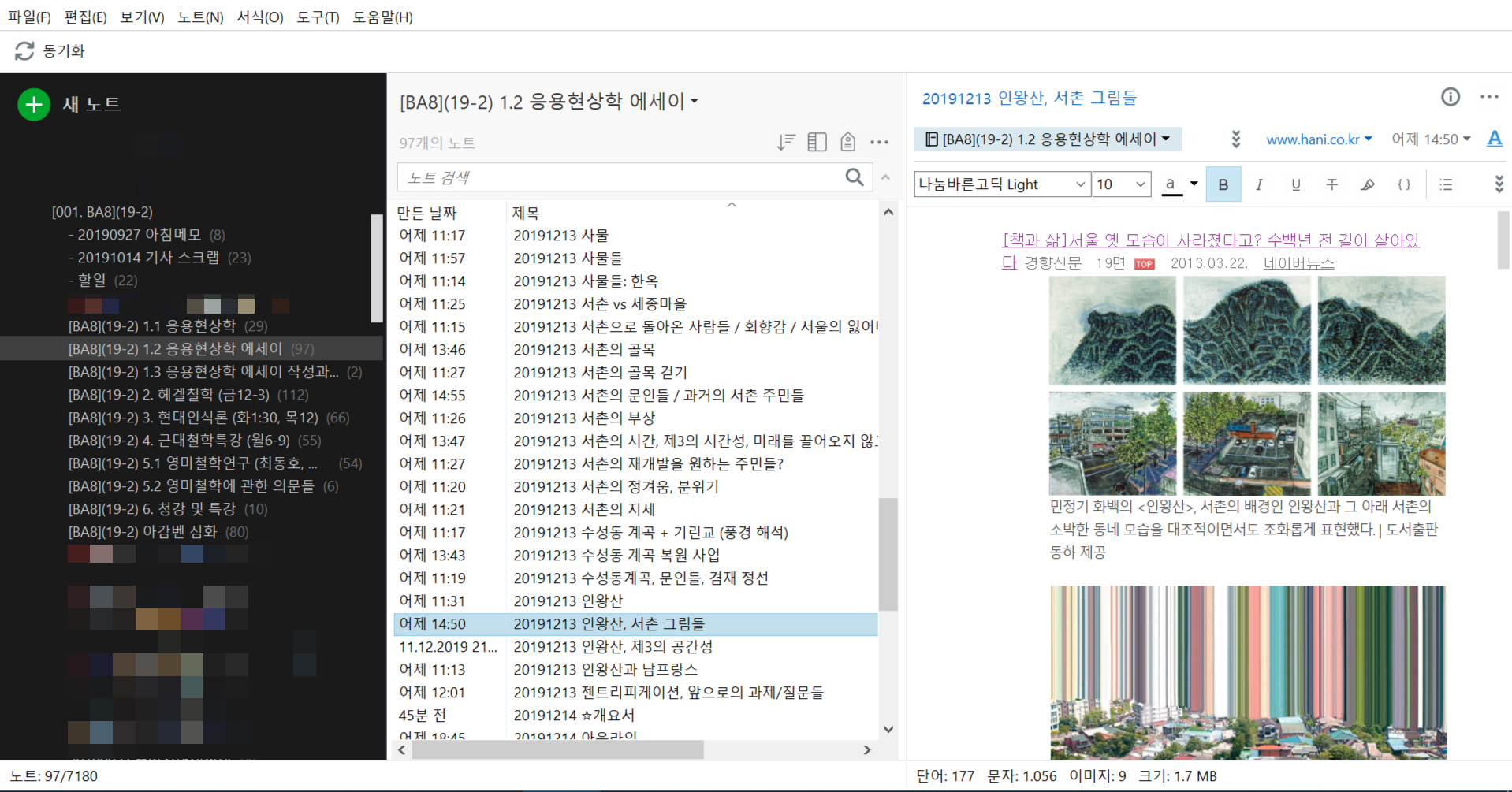The height and width of the screenshot is (792, 1512).
Task: Open source URL www.hani.co.kr dropdown
Action: (x=1319, y=139)
